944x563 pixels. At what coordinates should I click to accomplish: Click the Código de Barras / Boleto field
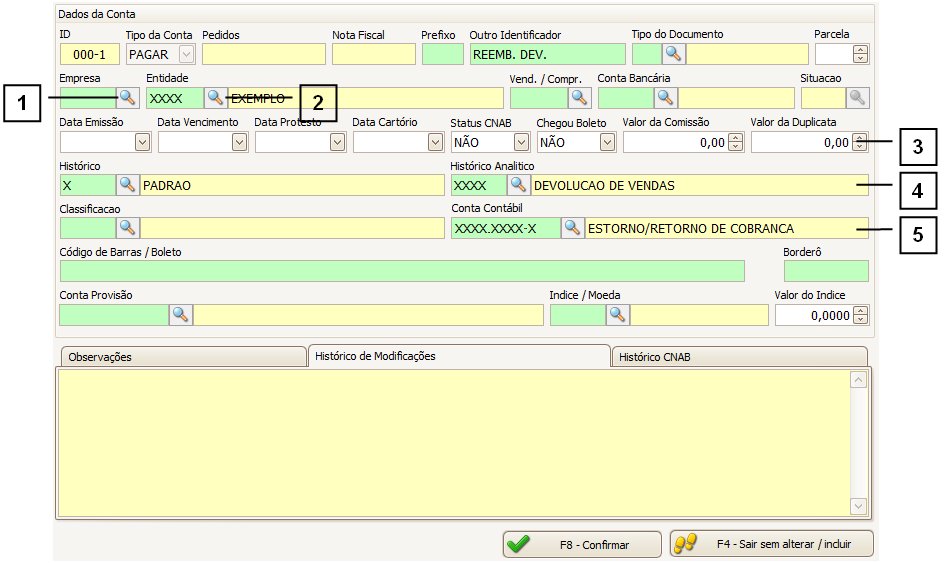[x=401, y=271]
